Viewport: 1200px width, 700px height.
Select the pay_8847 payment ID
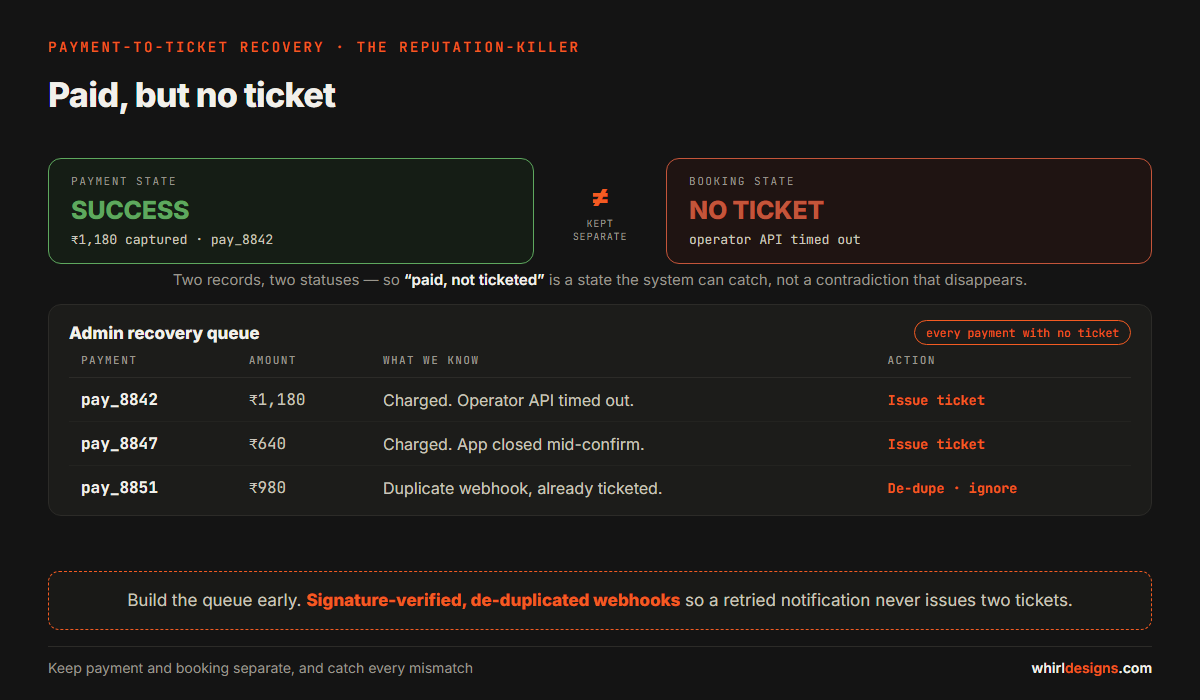click(x=119, y=444)
